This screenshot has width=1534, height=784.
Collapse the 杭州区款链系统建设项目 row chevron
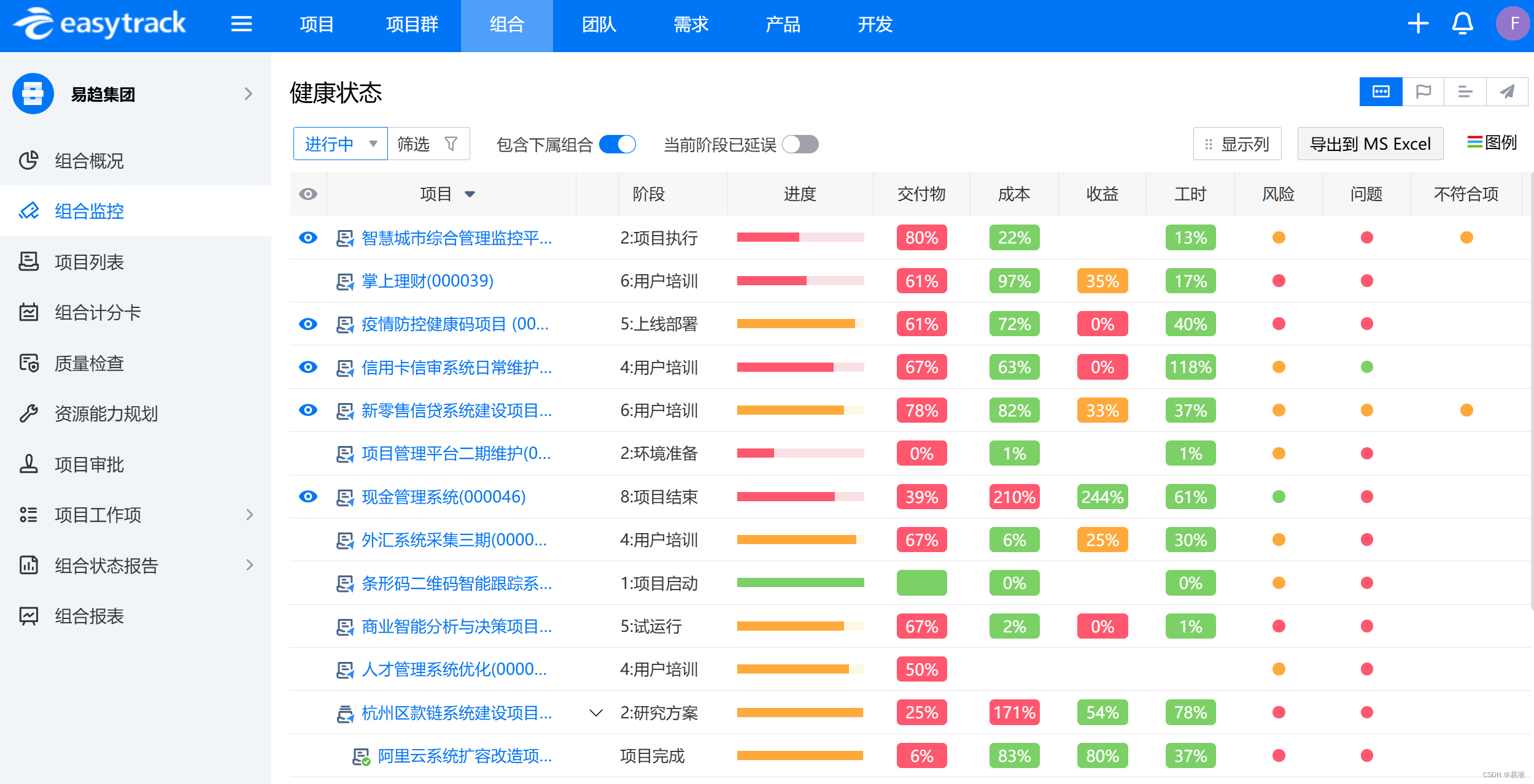595,713
